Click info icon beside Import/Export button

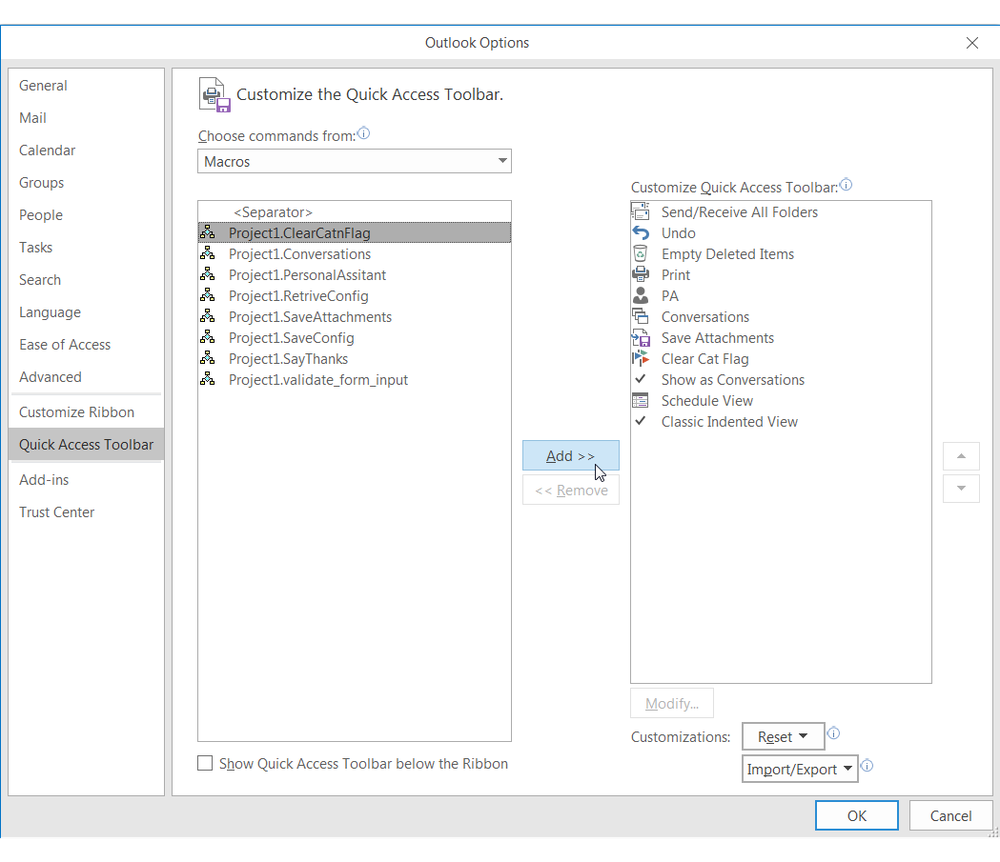(x=867, y=766)
